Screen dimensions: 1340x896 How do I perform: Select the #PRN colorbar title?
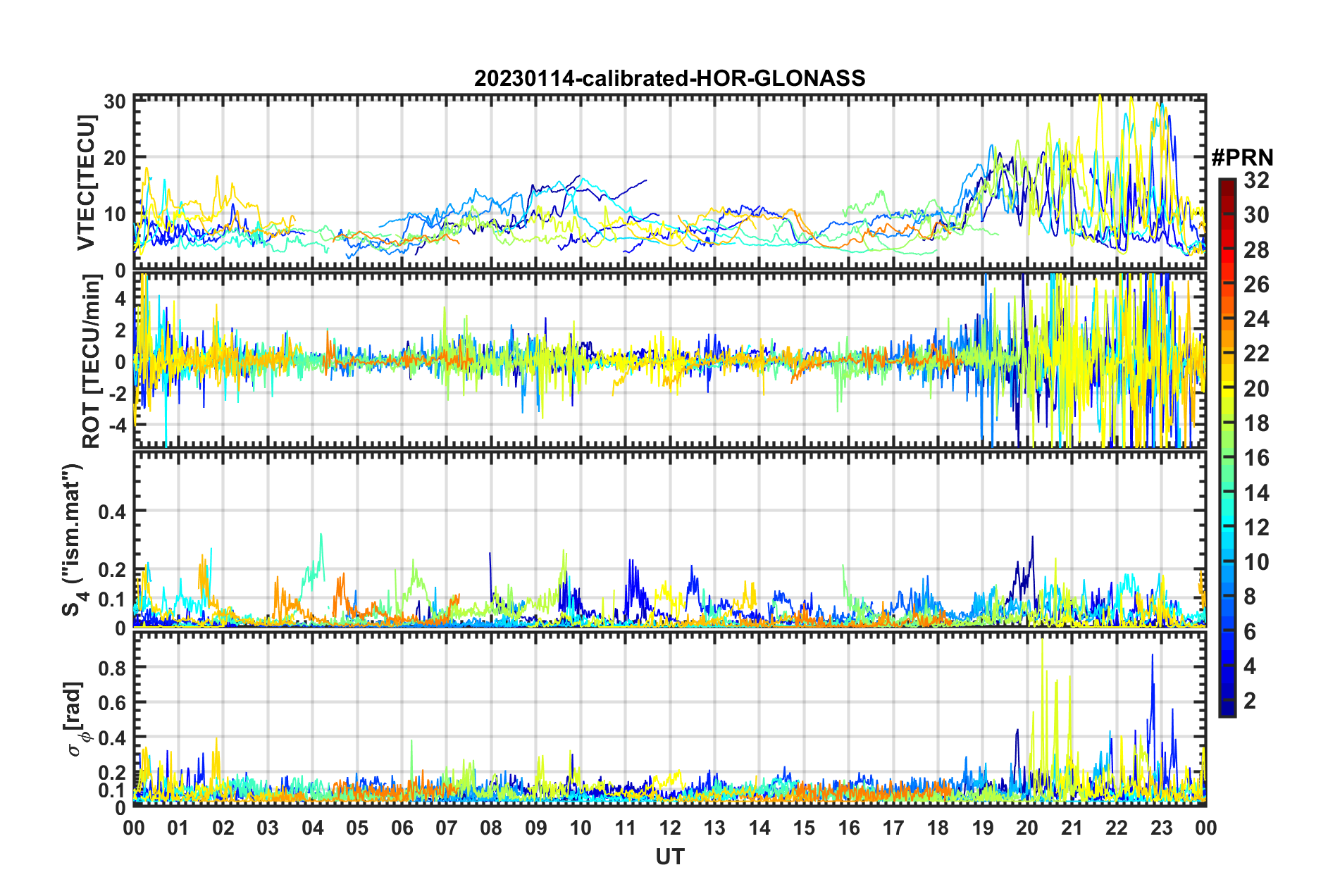(x=1242, y=158)
